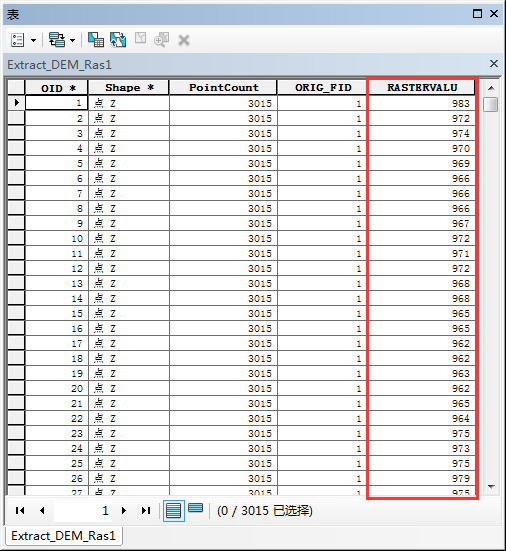
Task: Click the Switch Selection icon
Action: (x=118, y=40)
